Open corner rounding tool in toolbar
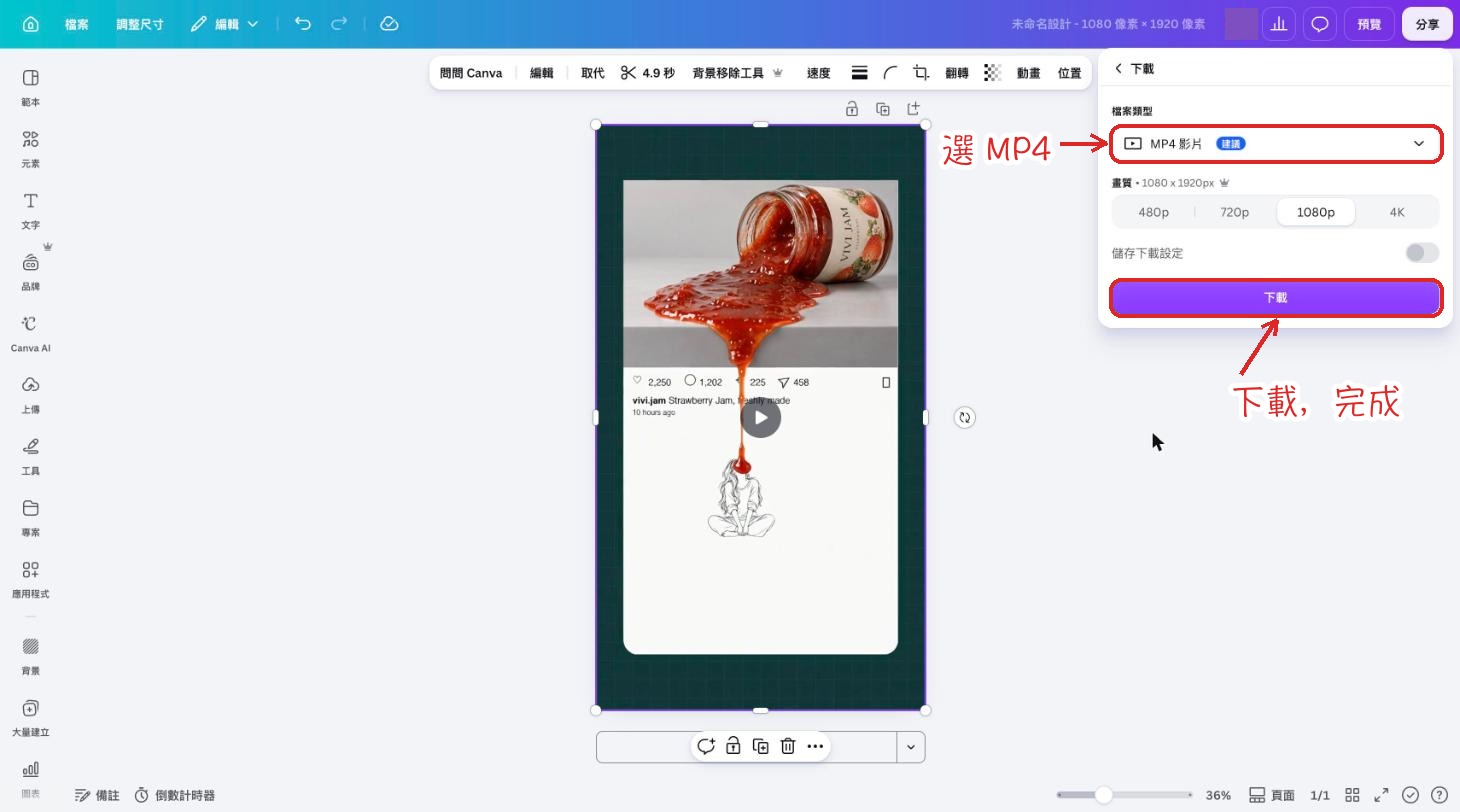 (x=890, y=72)
